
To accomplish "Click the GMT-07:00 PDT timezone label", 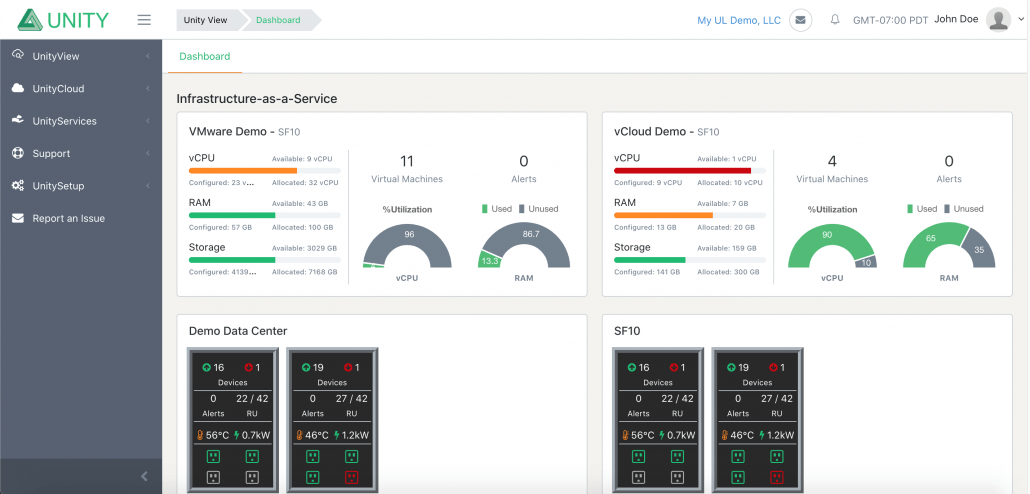I will pos(891,20).
